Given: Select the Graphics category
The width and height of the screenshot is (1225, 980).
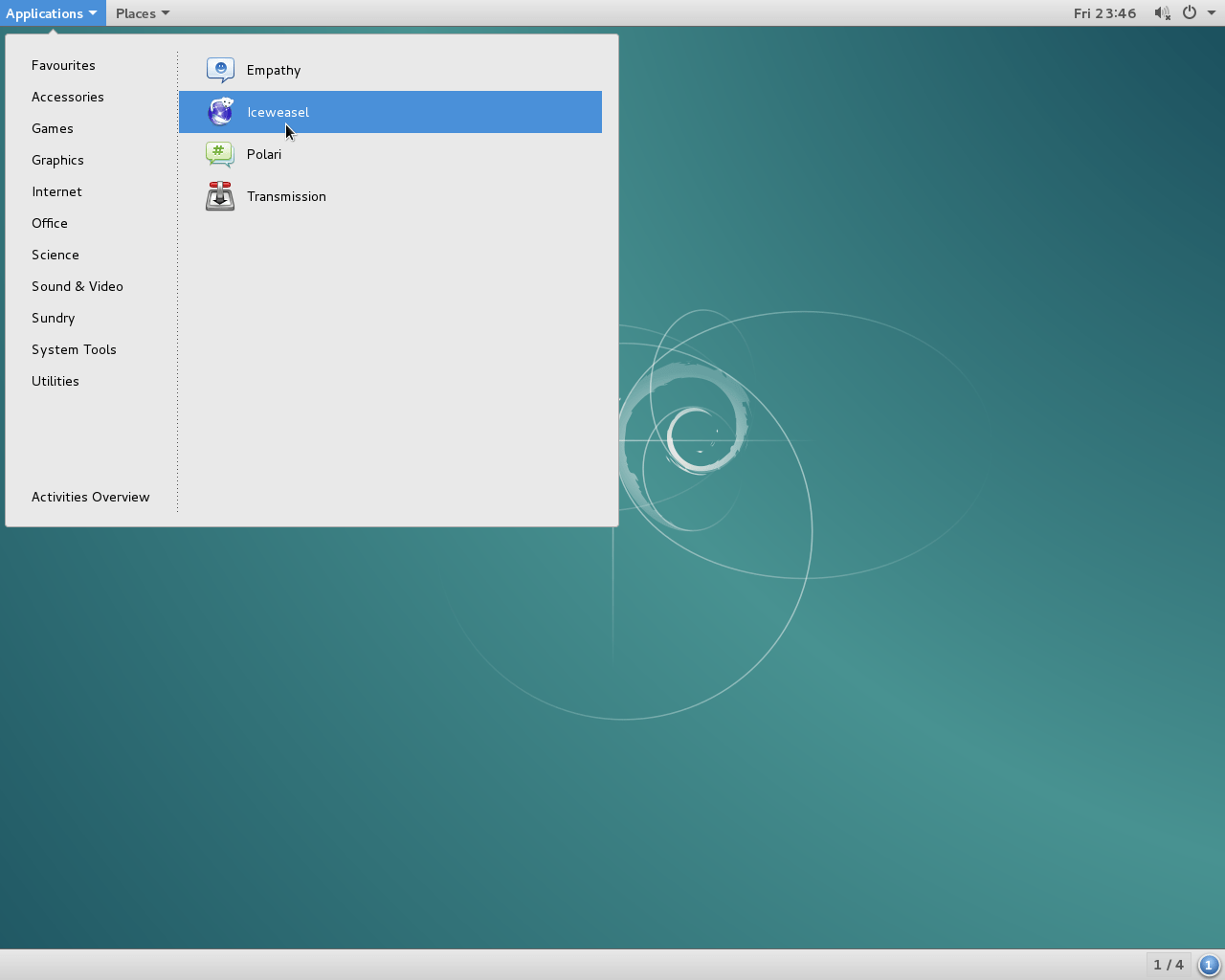Looking at the screenshot, I should tap(57, 160).
